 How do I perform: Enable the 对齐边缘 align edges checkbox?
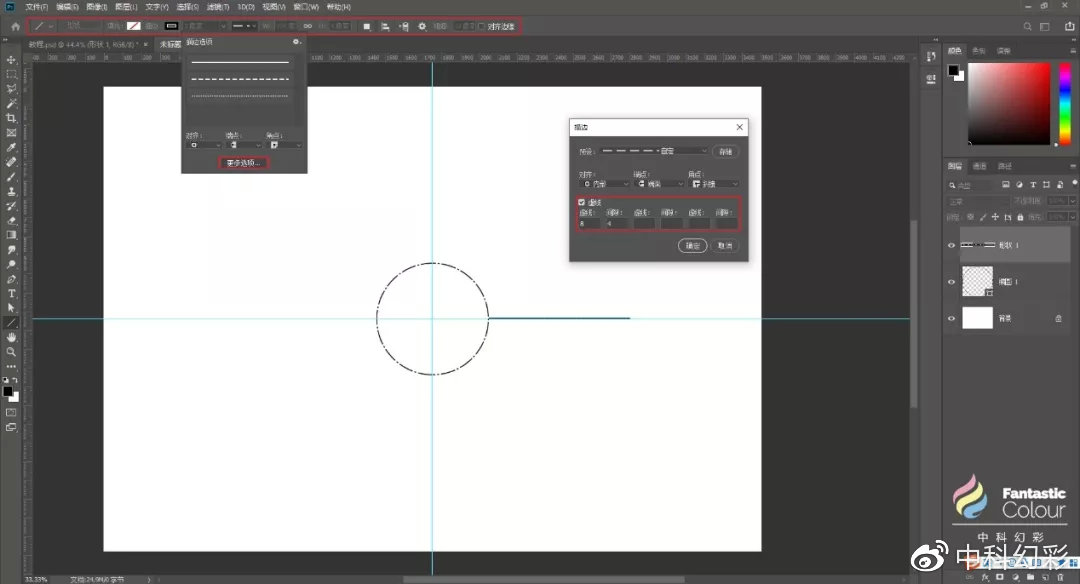pos(481,26)
